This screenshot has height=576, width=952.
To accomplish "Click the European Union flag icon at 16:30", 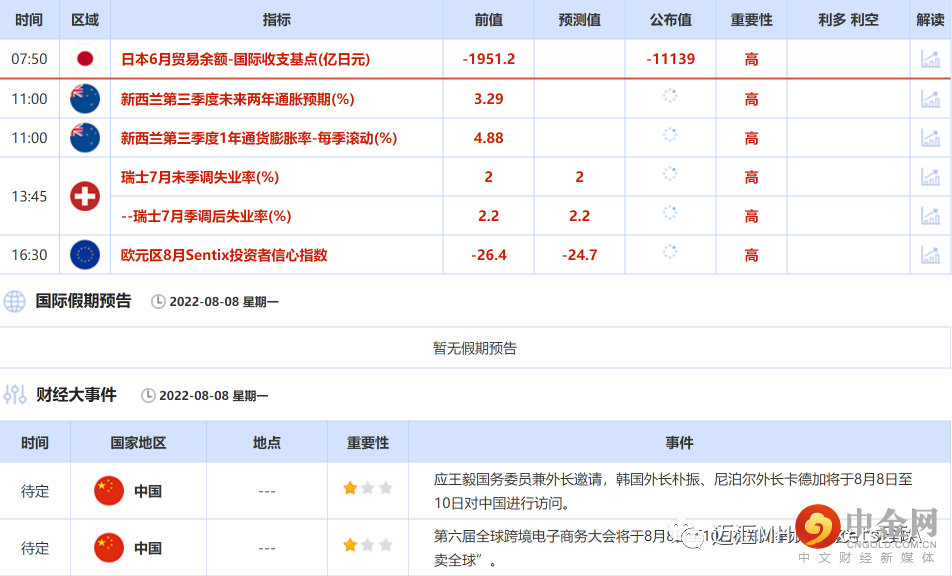I will click(85, 255).
